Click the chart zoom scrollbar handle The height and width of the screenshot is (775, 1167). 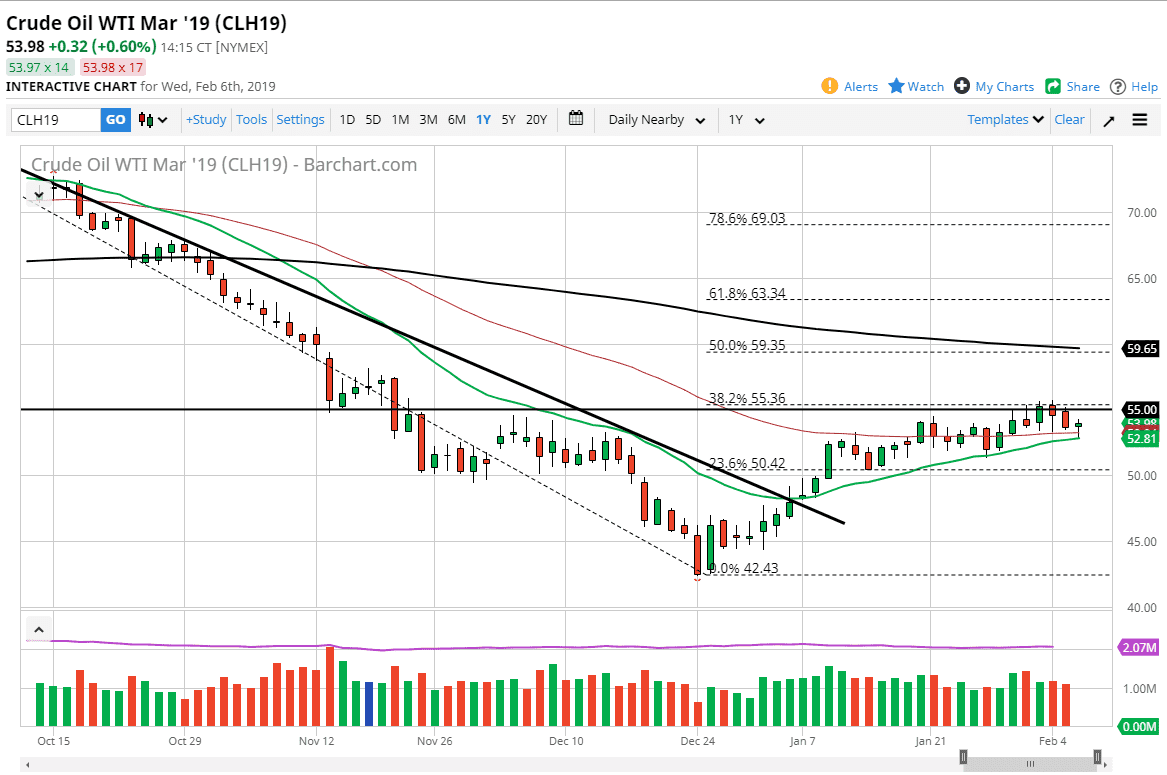pyautogui.click(x=1030, y=761)
